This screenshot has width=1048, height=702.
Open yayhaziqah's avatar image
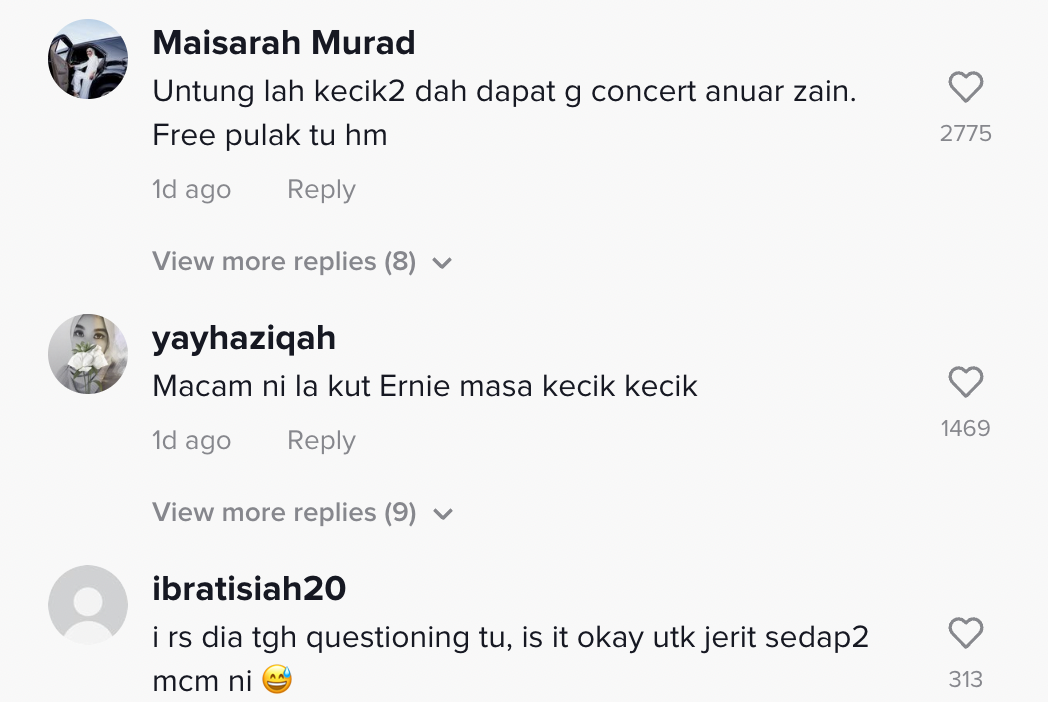pyautogui.click(x=88, y=353)
